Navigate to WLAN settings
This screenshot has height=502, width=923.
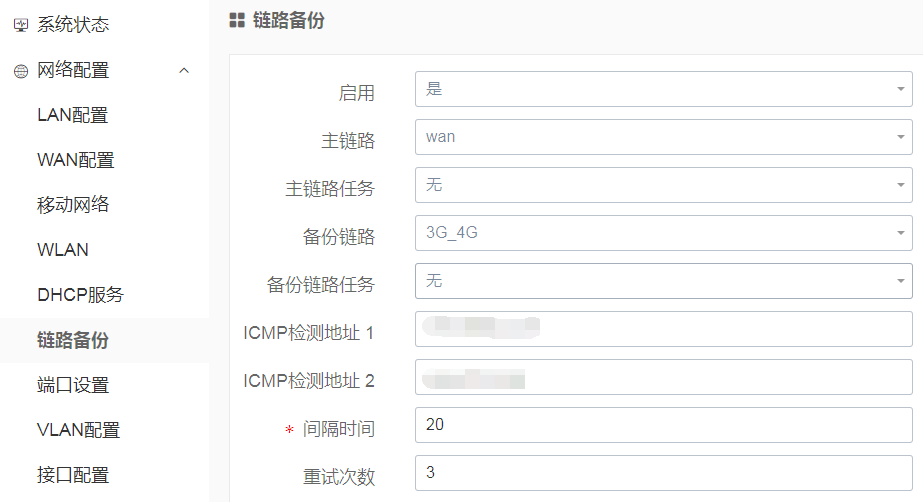click(62, 250)
